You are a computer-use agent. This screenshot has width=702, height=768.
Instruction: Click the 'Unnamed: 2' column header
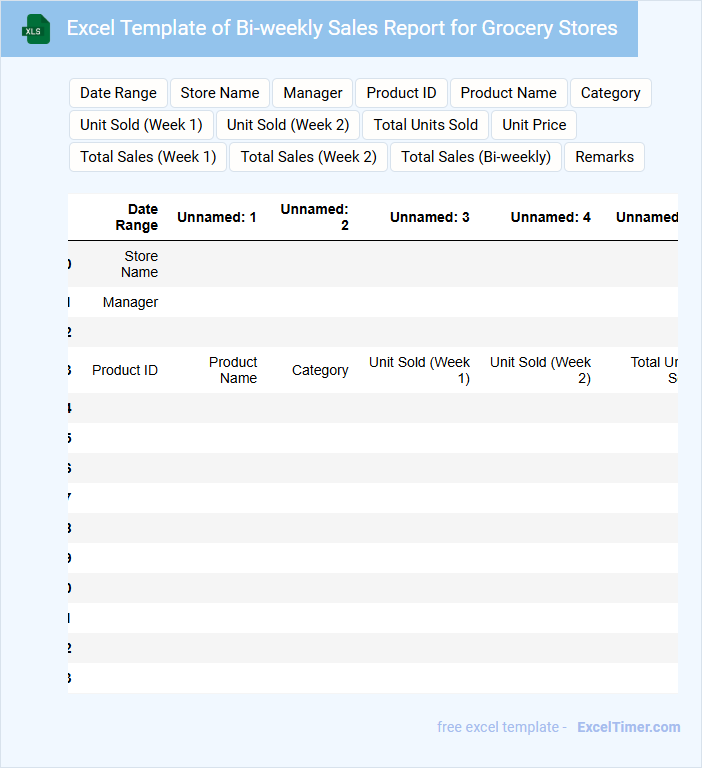pos(315,217)
